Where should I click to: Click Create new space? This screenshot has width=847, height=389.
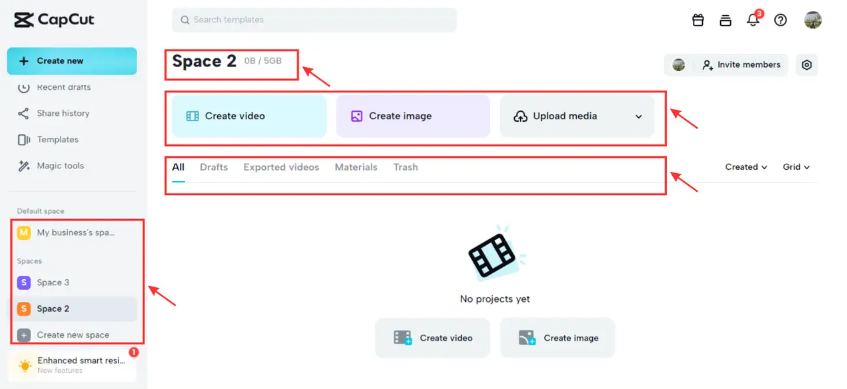coord(72,335)
